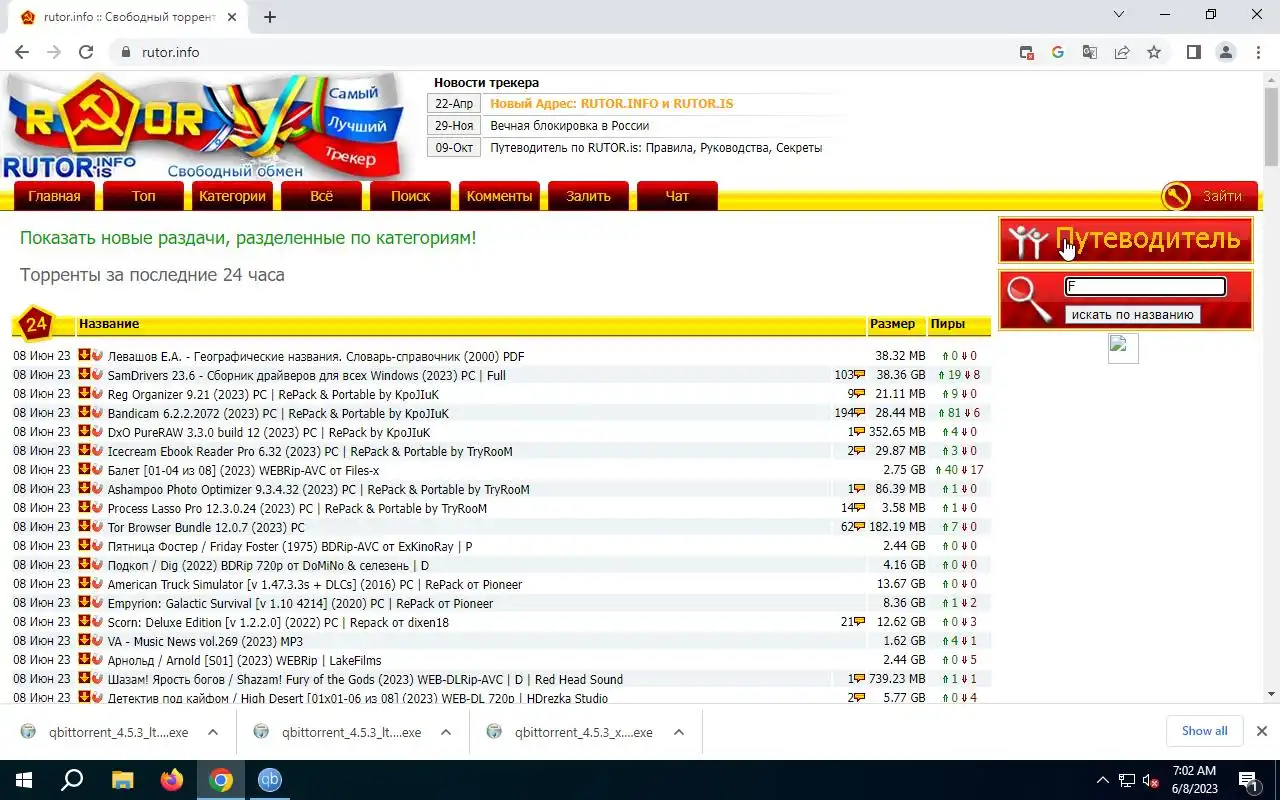Open news link 'Вечная блокировка в России'
This screenshot has width=1280, height=800.
(x=569, y=126)
